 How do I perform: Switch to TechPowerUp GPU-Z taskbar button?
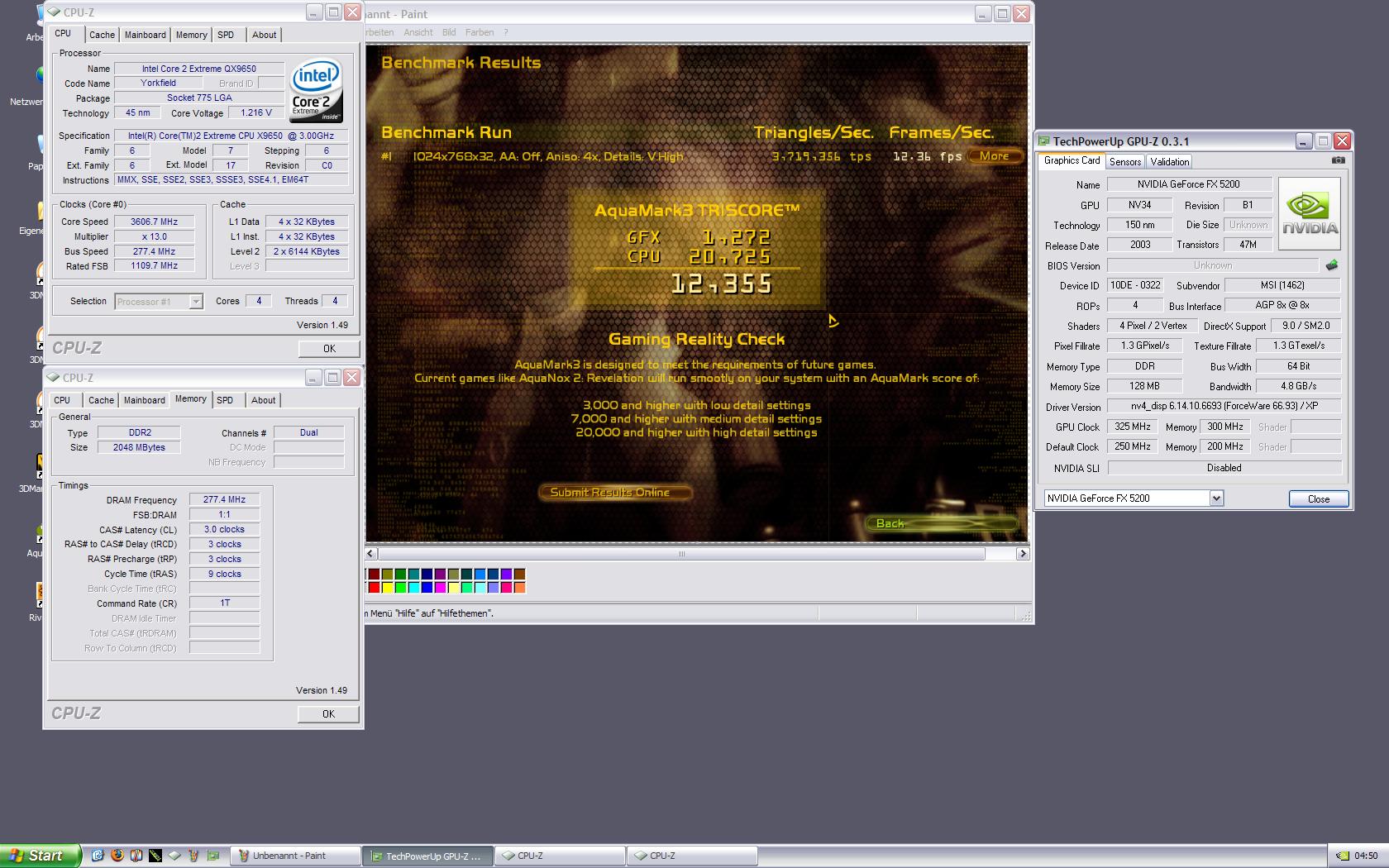point(427,856)
